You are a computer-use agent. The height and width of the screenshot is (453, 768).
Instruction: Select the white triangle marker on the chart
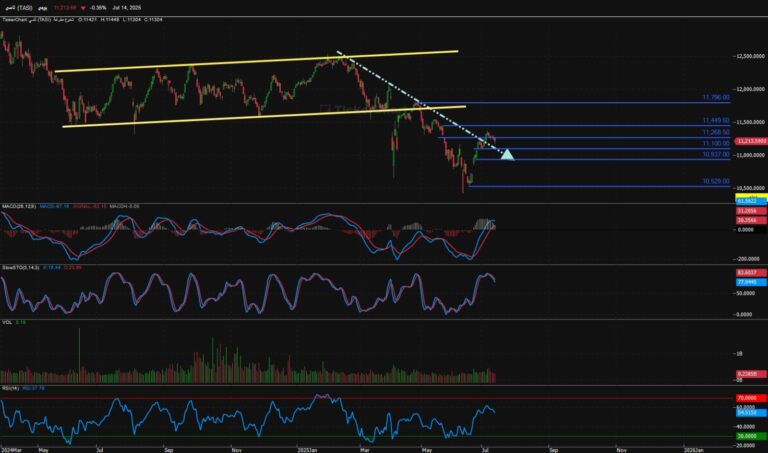click(507, 154)
